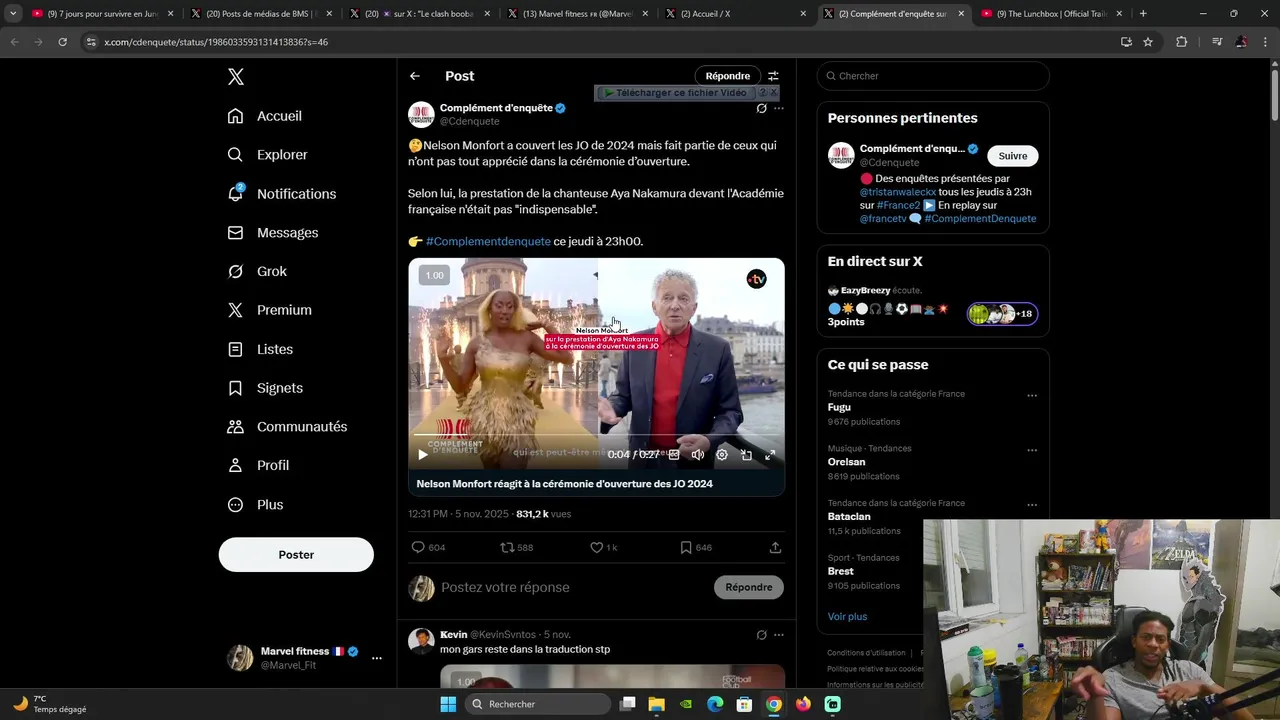This screenshot has width=1280, height=720.
Task: Open Listes in sidebar
Action: 260,349
